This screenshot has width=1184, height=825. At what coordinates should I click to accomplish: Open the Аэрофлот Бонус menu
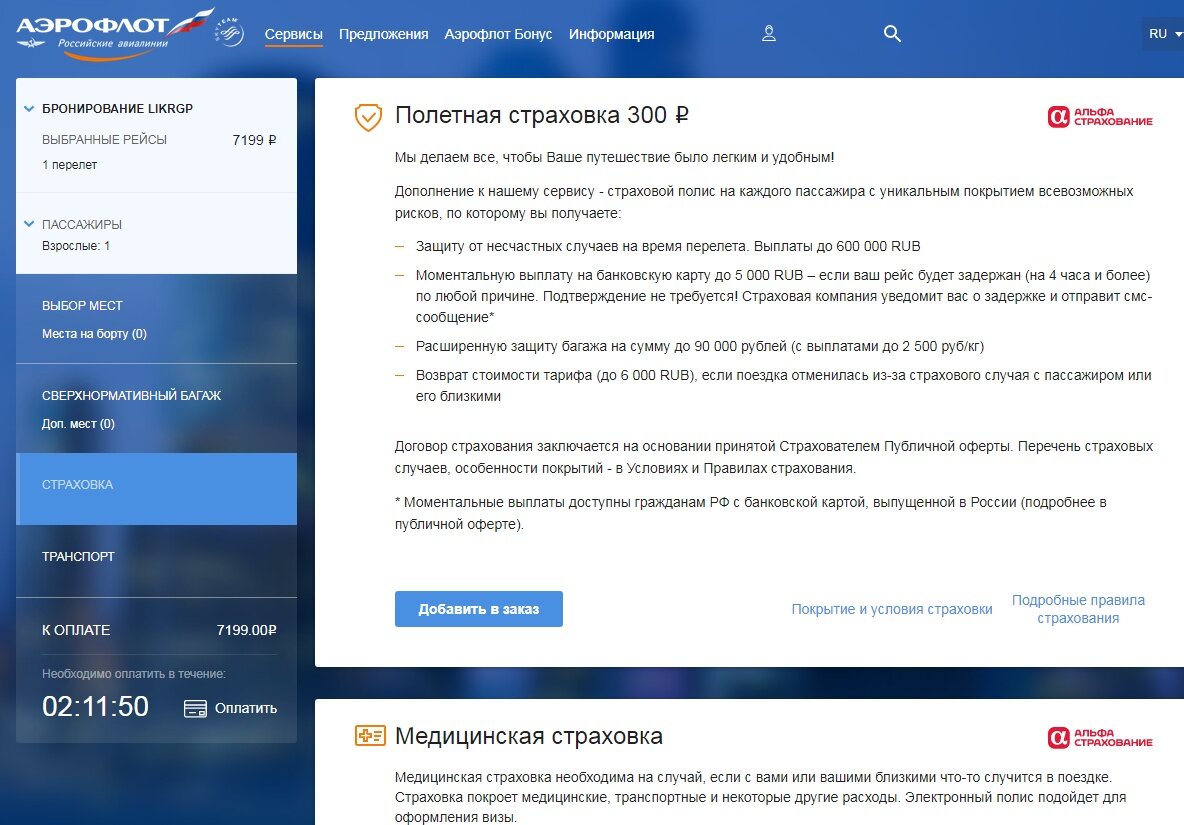point(498,34)
